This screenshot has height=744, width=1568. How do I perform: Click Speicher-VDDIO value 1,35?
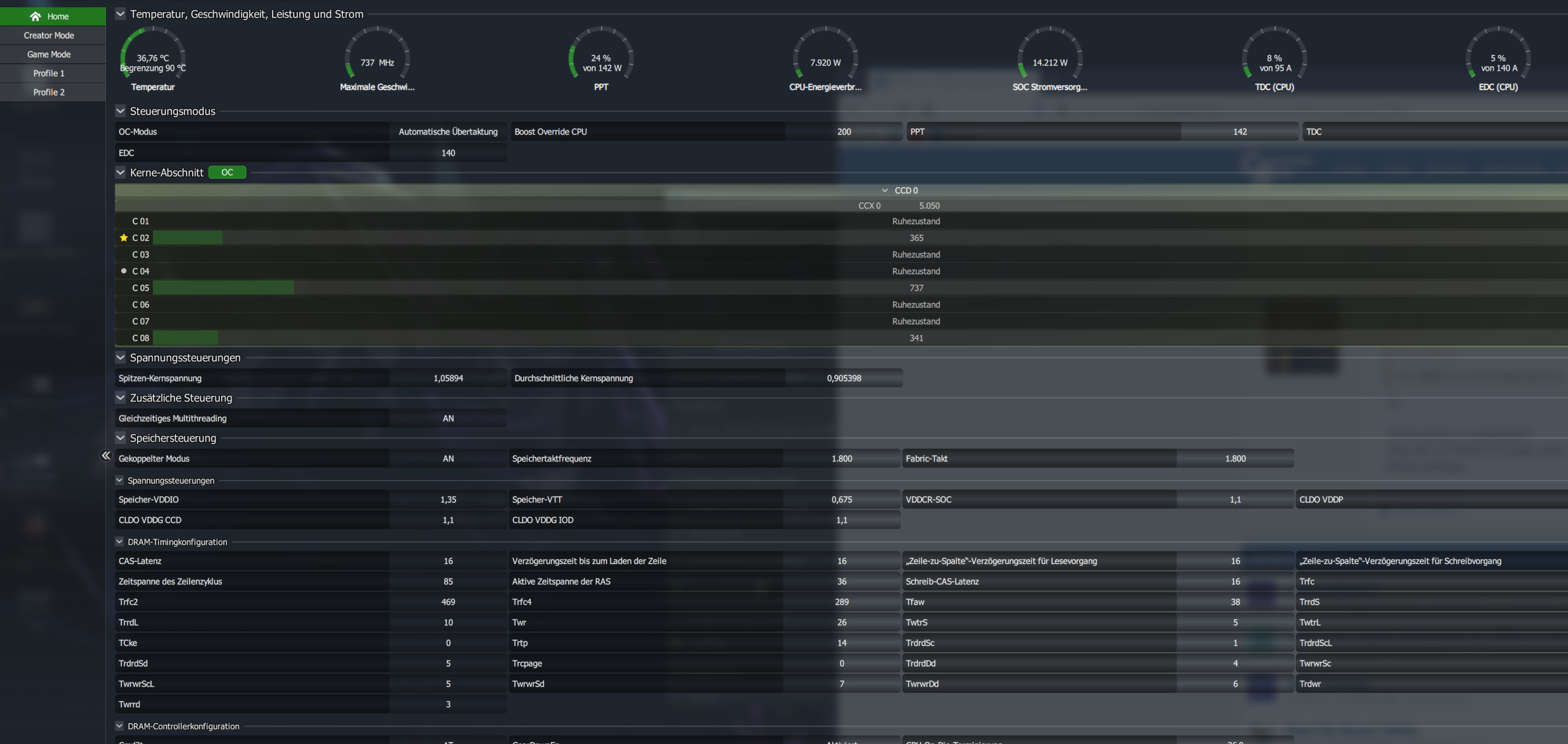coord(448,500)
